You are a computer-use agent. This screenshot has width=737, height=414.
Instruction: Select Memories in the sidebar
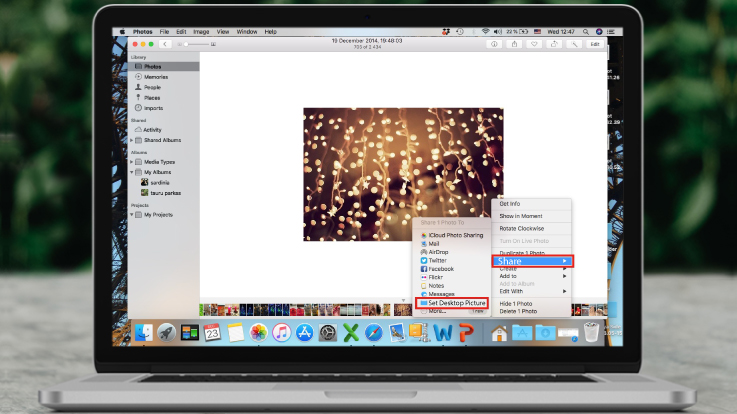tap(155, 77)
